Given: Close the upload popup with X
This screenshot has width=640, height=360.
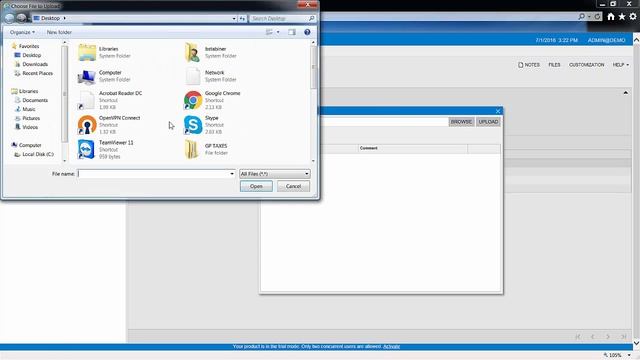Looking at the screenshot, I should click(498, 111).
